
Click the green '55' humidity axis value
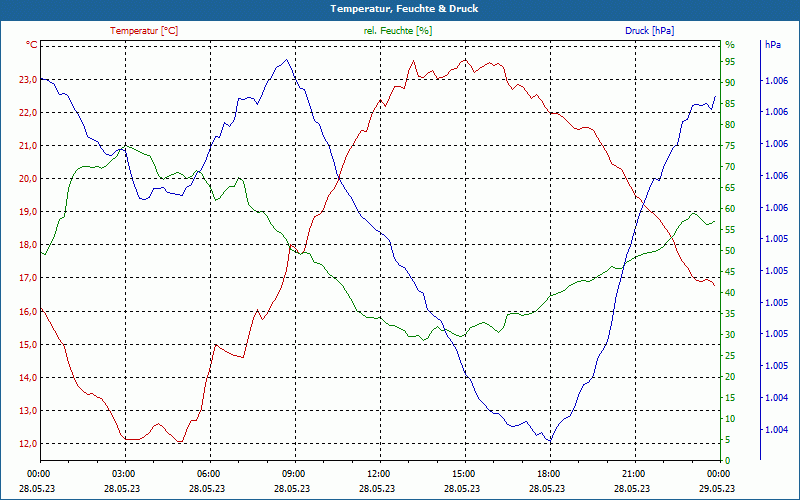point(730,230)
